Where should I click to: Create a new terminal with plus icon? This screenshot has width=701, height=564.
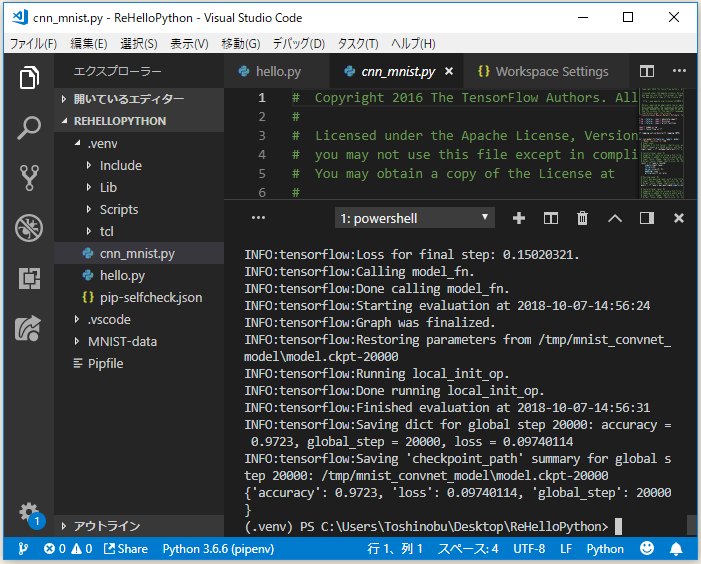(x=519, y=218)
